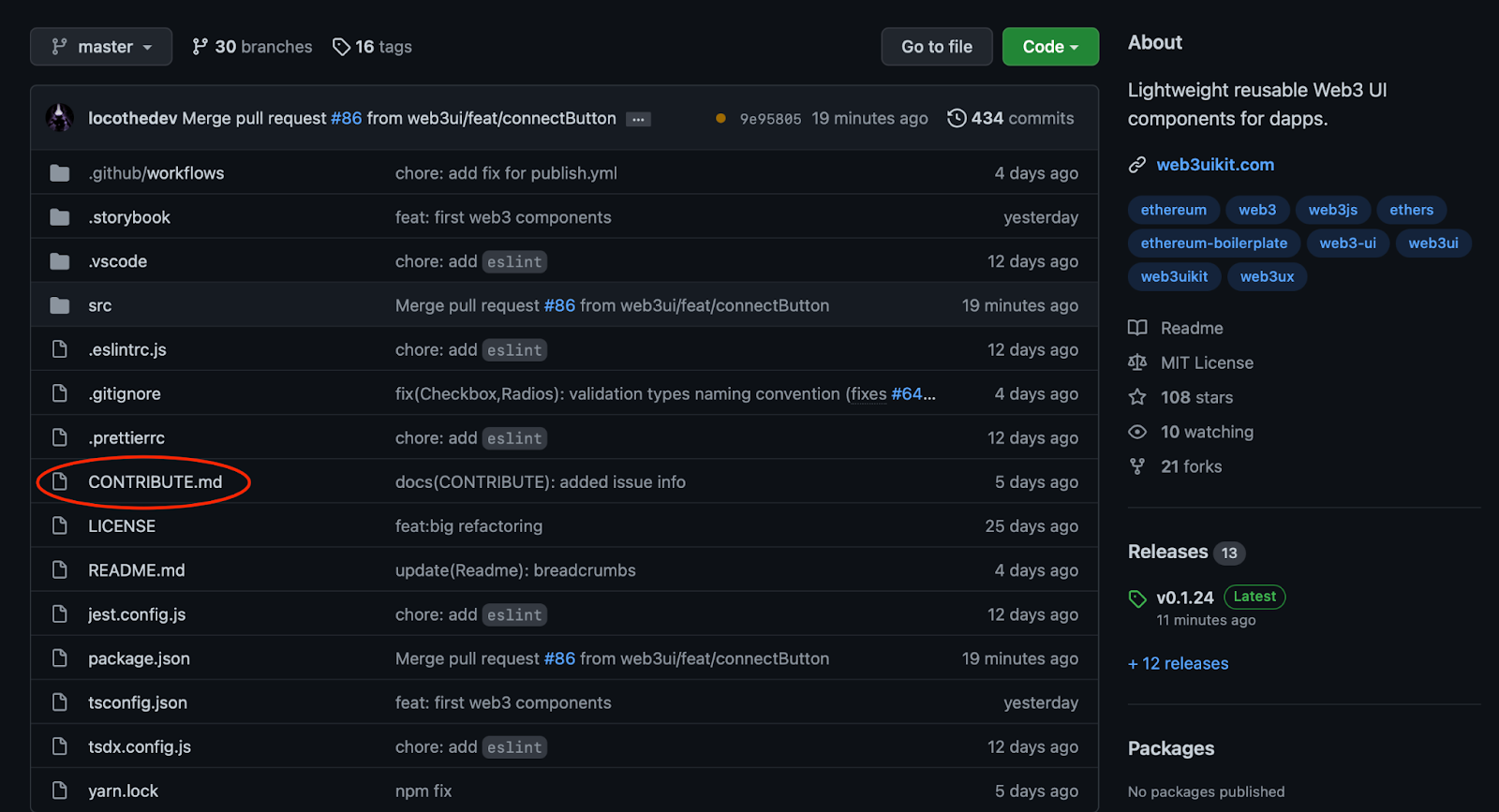Select the web3uikit topic tag
The image size is (1499, 812).
click(x=1175, y=276)
